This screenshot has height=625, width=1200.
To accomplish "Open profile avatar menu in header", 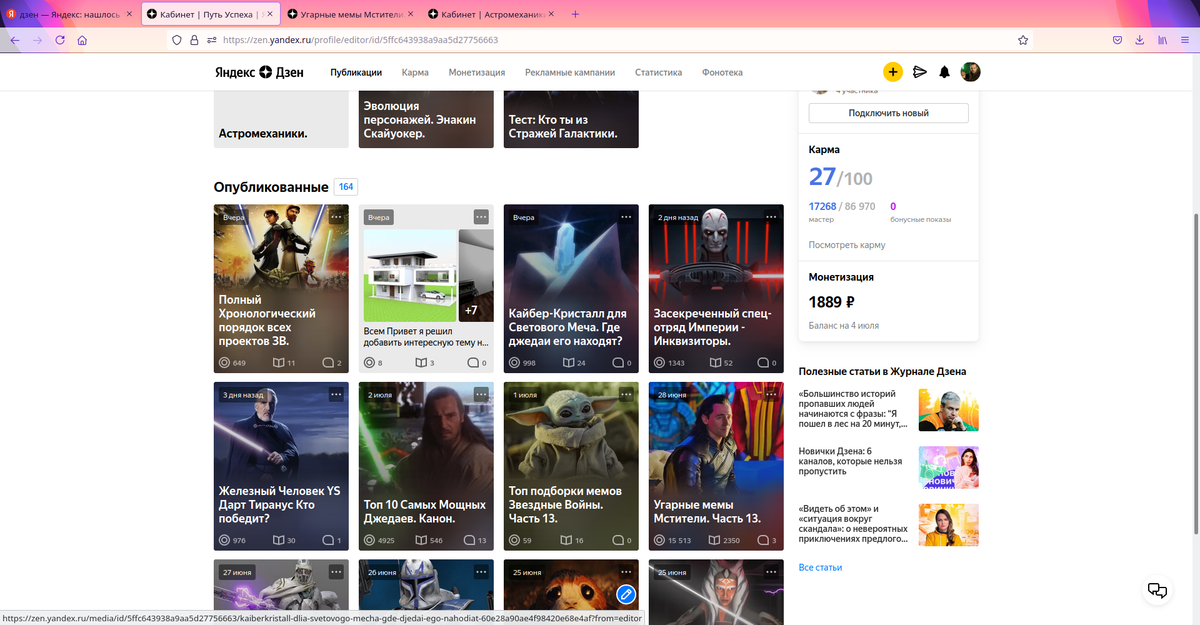I will click(970, 72).
